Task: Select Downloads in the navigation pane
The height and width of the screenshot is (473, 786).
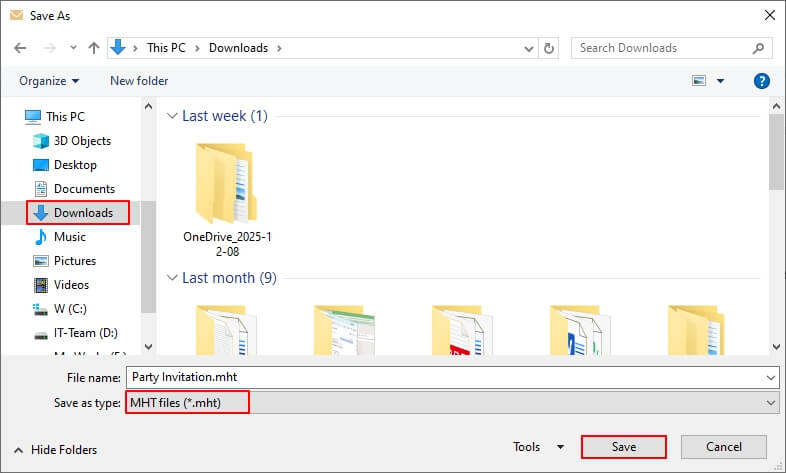Action: pyautogui.click(x=83, y=213)
